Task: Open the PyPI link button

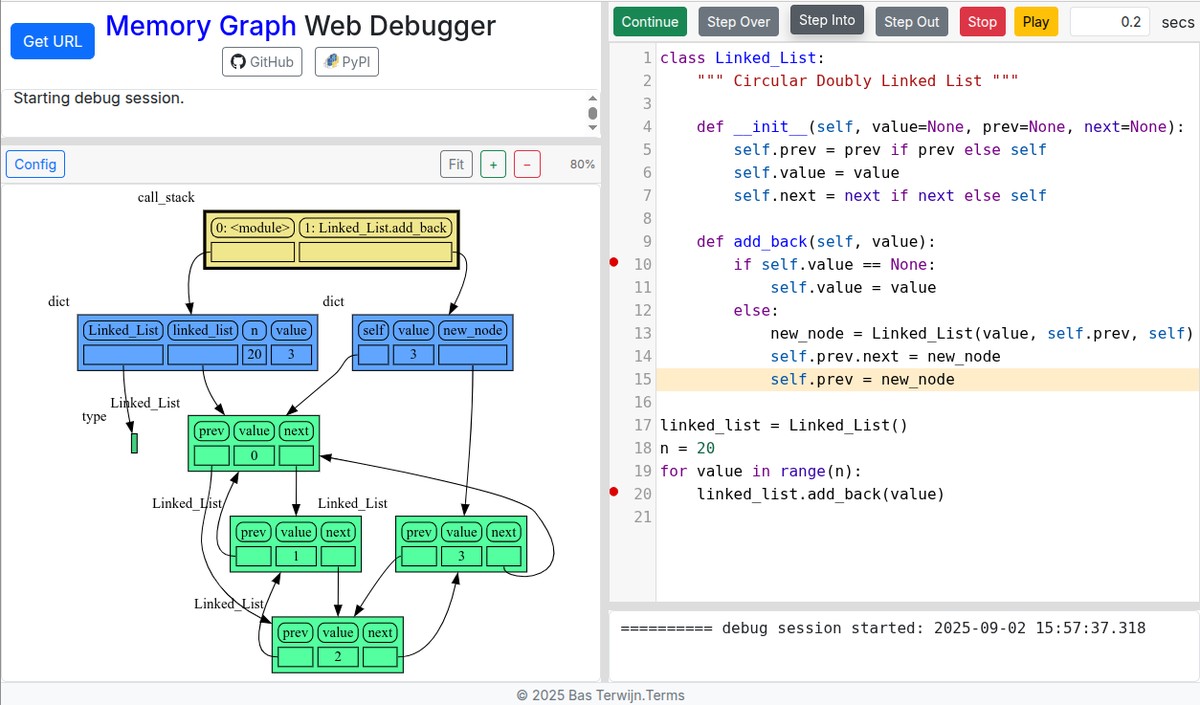Action: [x=346, y=62]
